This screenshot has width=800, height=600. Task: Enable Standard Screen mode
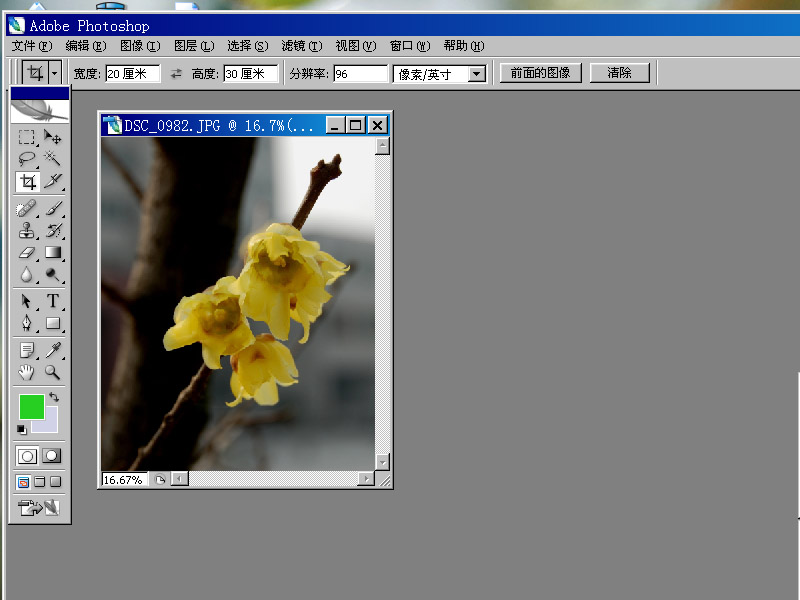pyautogui.click(x=23, y=482)
